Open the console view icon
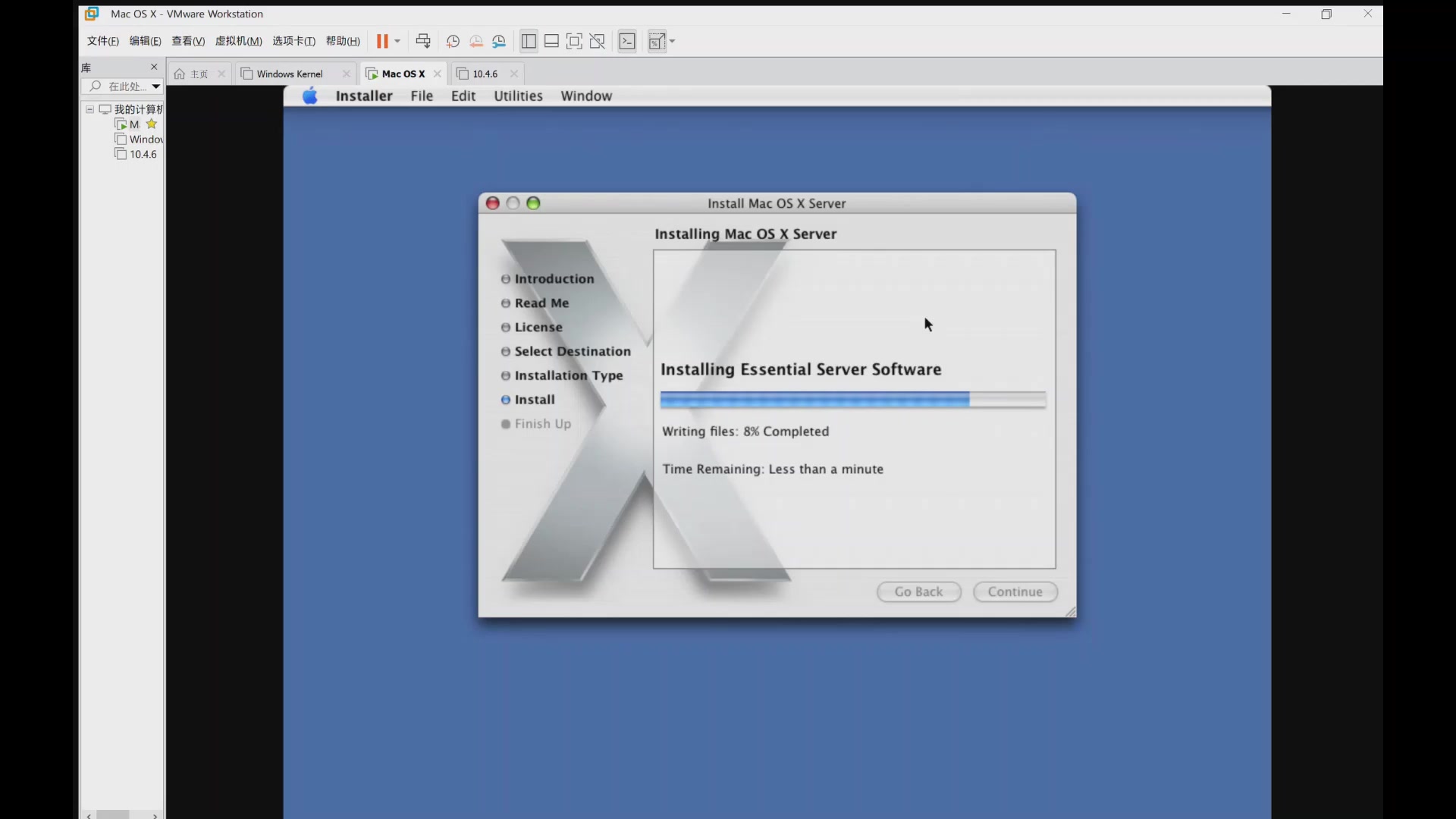The height and width of the screenshot is (819, 1456). (627, 41)
